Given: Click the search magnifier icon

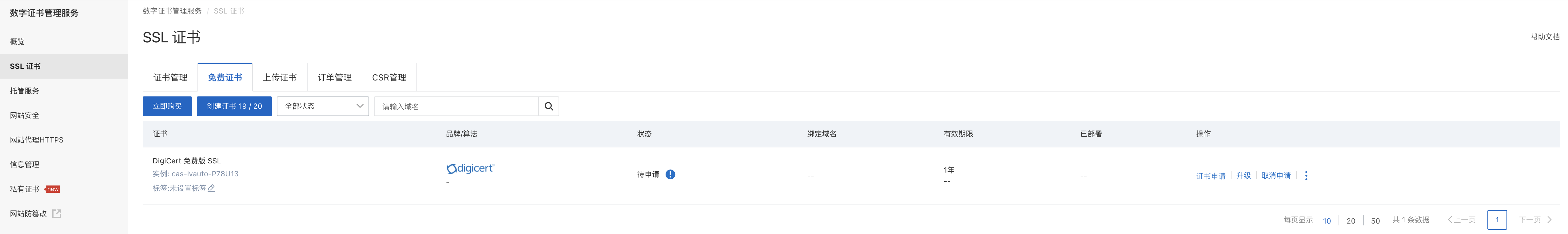Looking at the screenshot, I should pyautogui.click(x=548, y=106).
